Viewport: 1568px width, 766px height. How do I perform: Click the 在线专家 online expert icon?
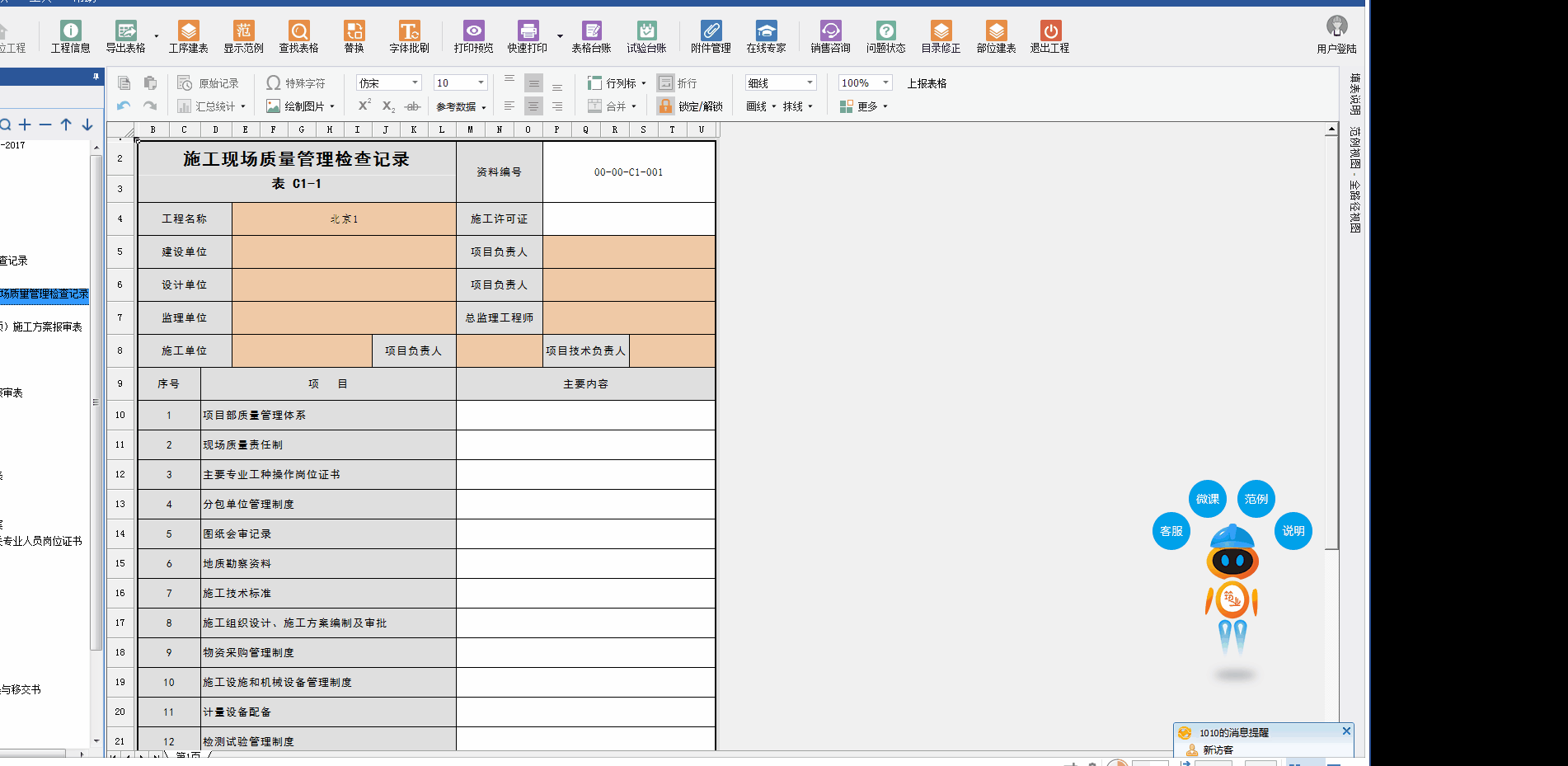point(766,37)
